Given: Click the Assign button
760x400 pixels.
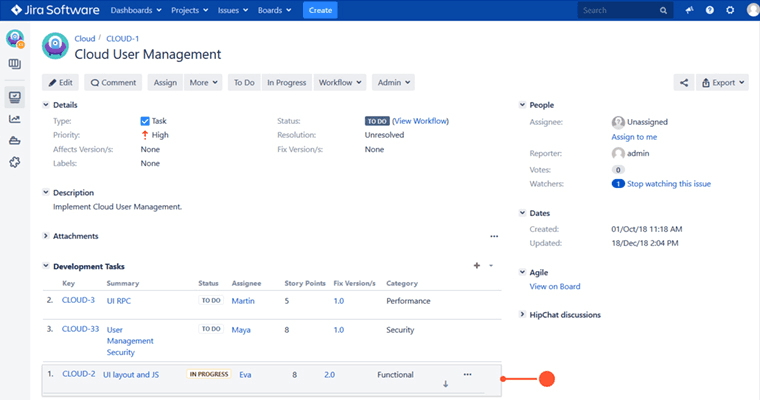Looking at the screenshot, I should (165, 82).
